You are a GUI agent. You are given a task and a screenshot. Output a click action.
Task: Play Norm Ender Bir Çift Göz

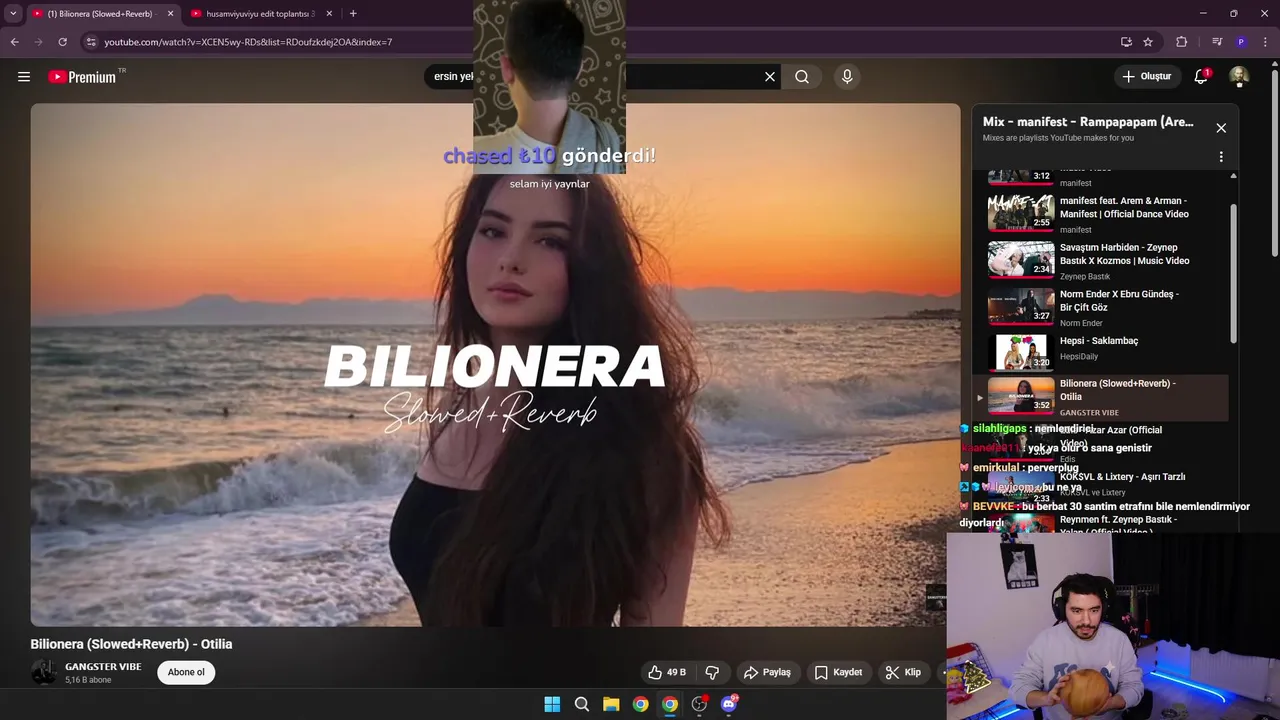(1103, 307)
